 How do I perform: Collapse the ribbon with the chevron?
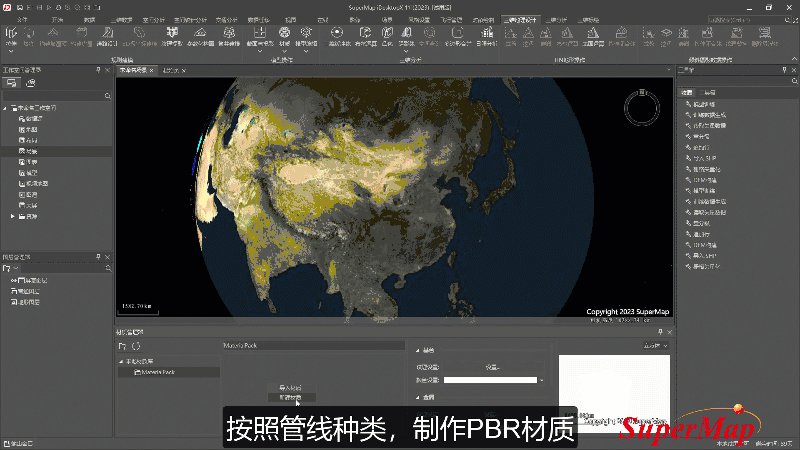(794, 60)
